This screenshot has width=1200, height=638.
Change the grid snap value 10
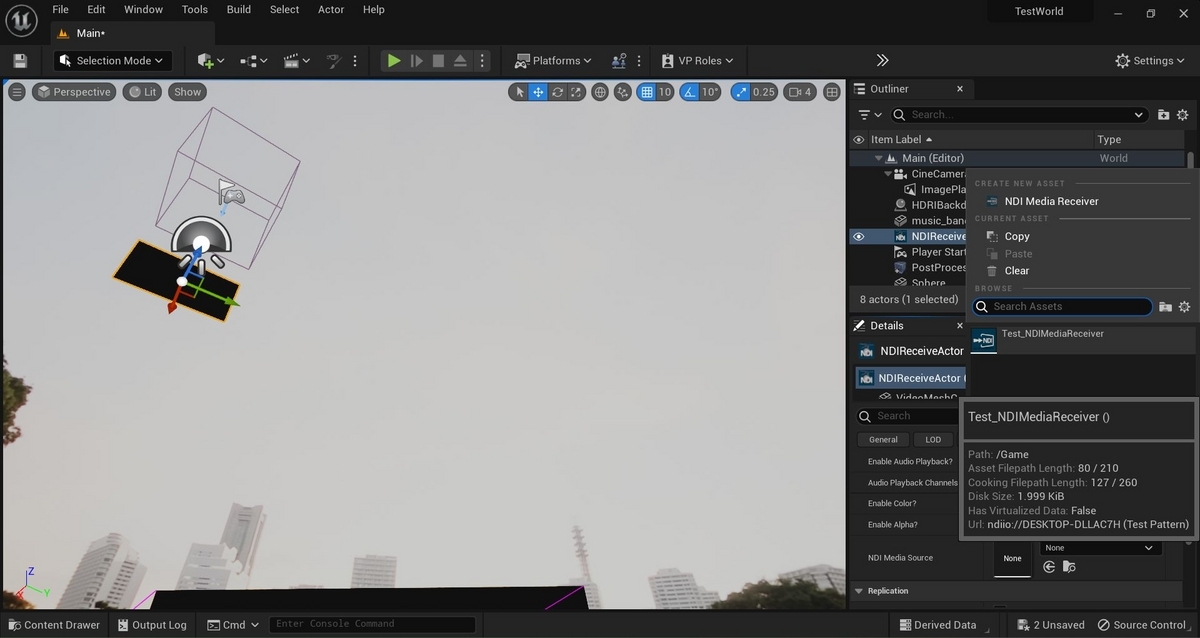(665, 92)
